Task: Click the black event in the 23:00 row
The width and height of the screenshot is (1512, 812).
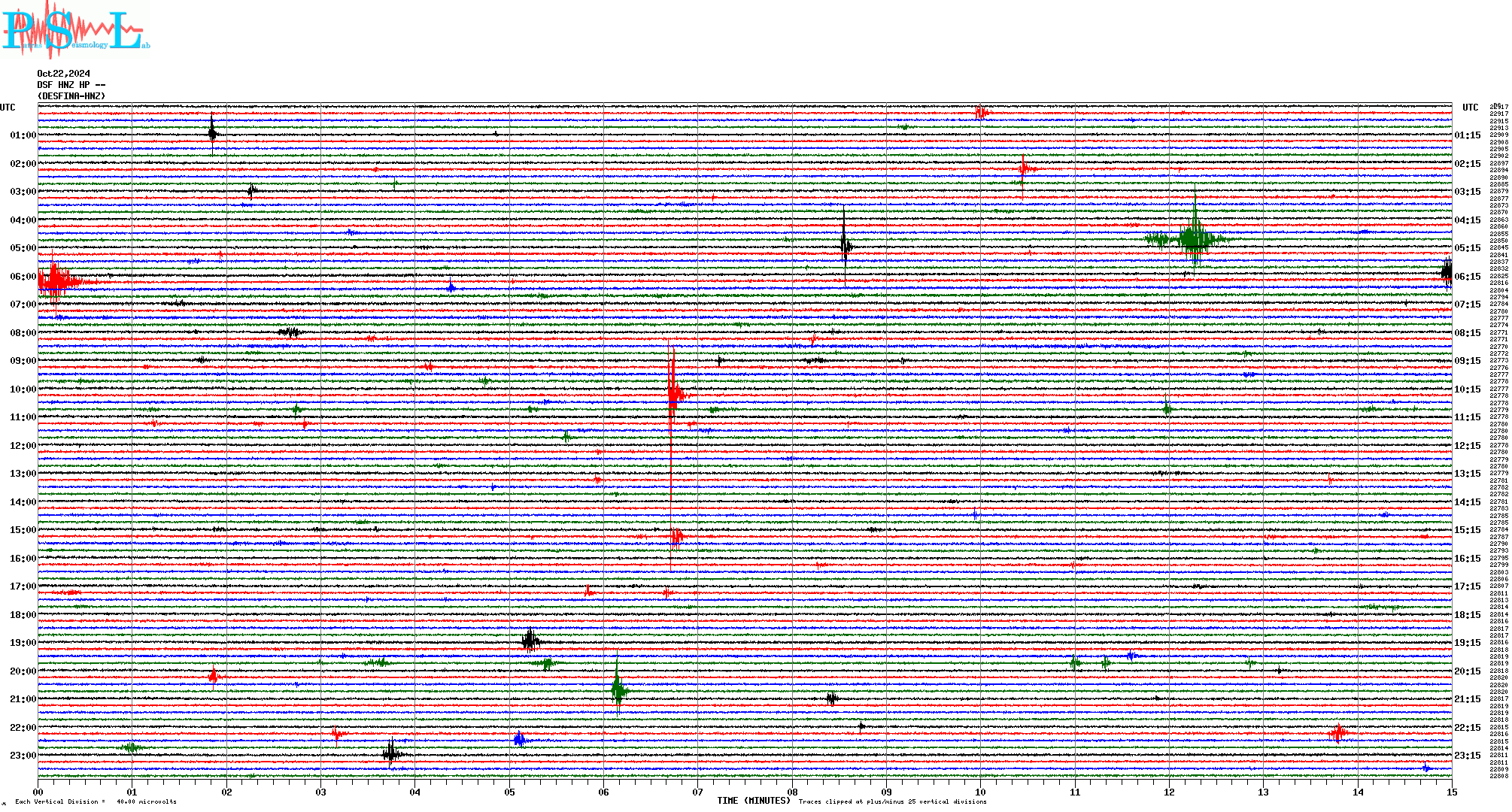Action: (390, 754)
